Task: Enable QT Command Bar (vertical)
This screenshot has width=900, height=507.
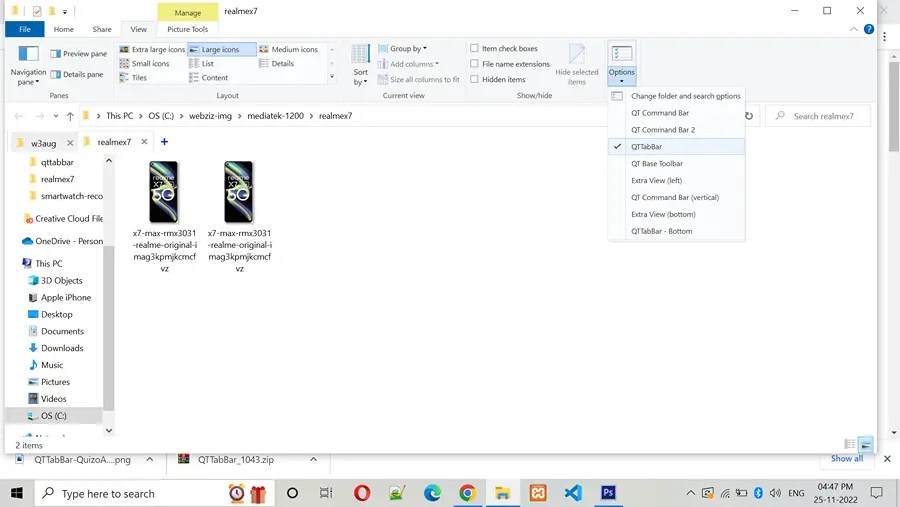Action: tap(677, 197)
